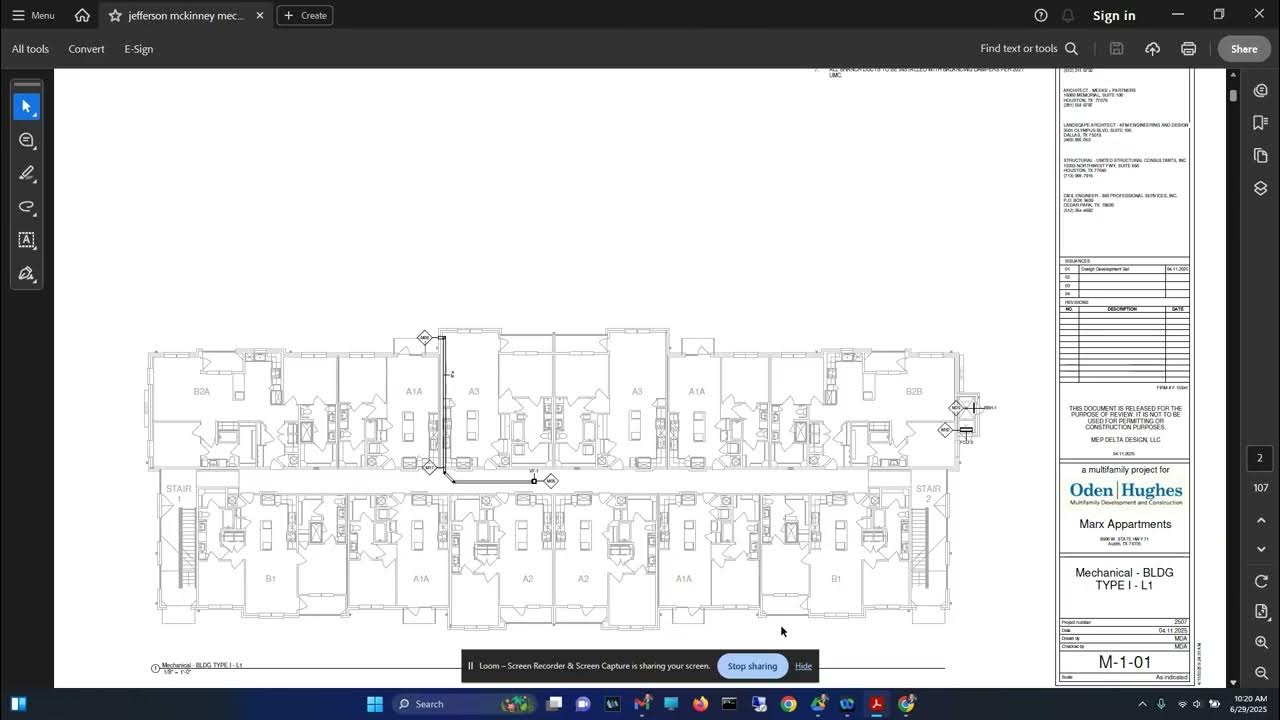Click Marx Appartments title text
Screen dimensions: 1280x720
tap(1125, 524)
